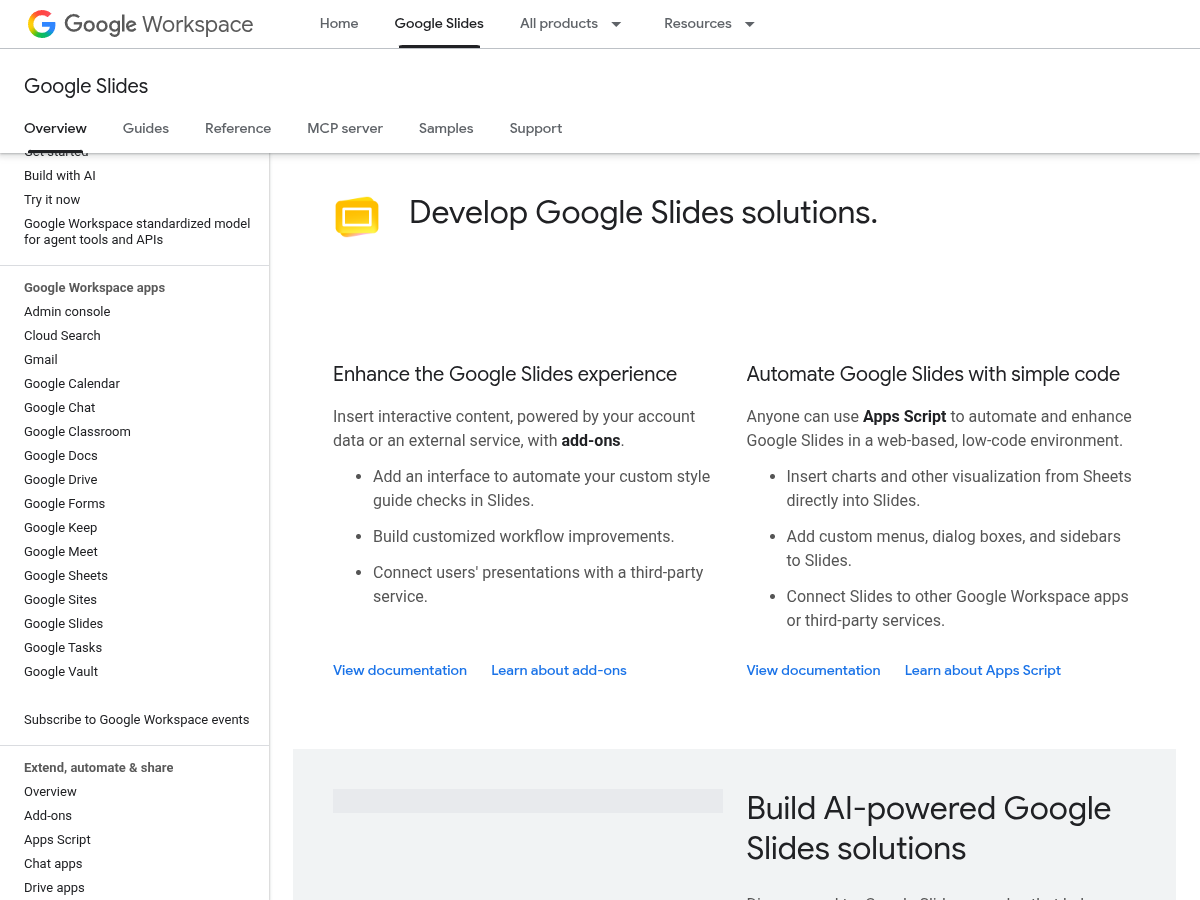Click the gray placeholder image beside AI heading

[x=528, y=800]
